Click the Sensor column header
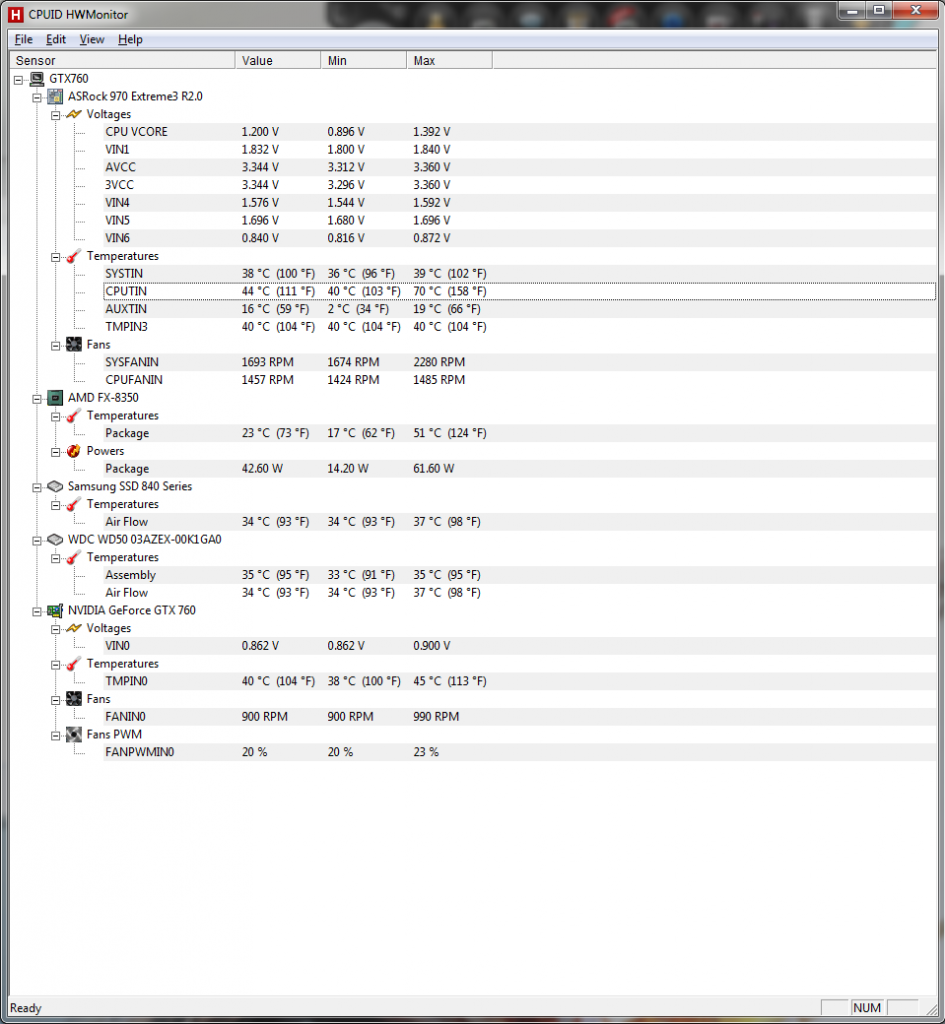 click(122, 60)
